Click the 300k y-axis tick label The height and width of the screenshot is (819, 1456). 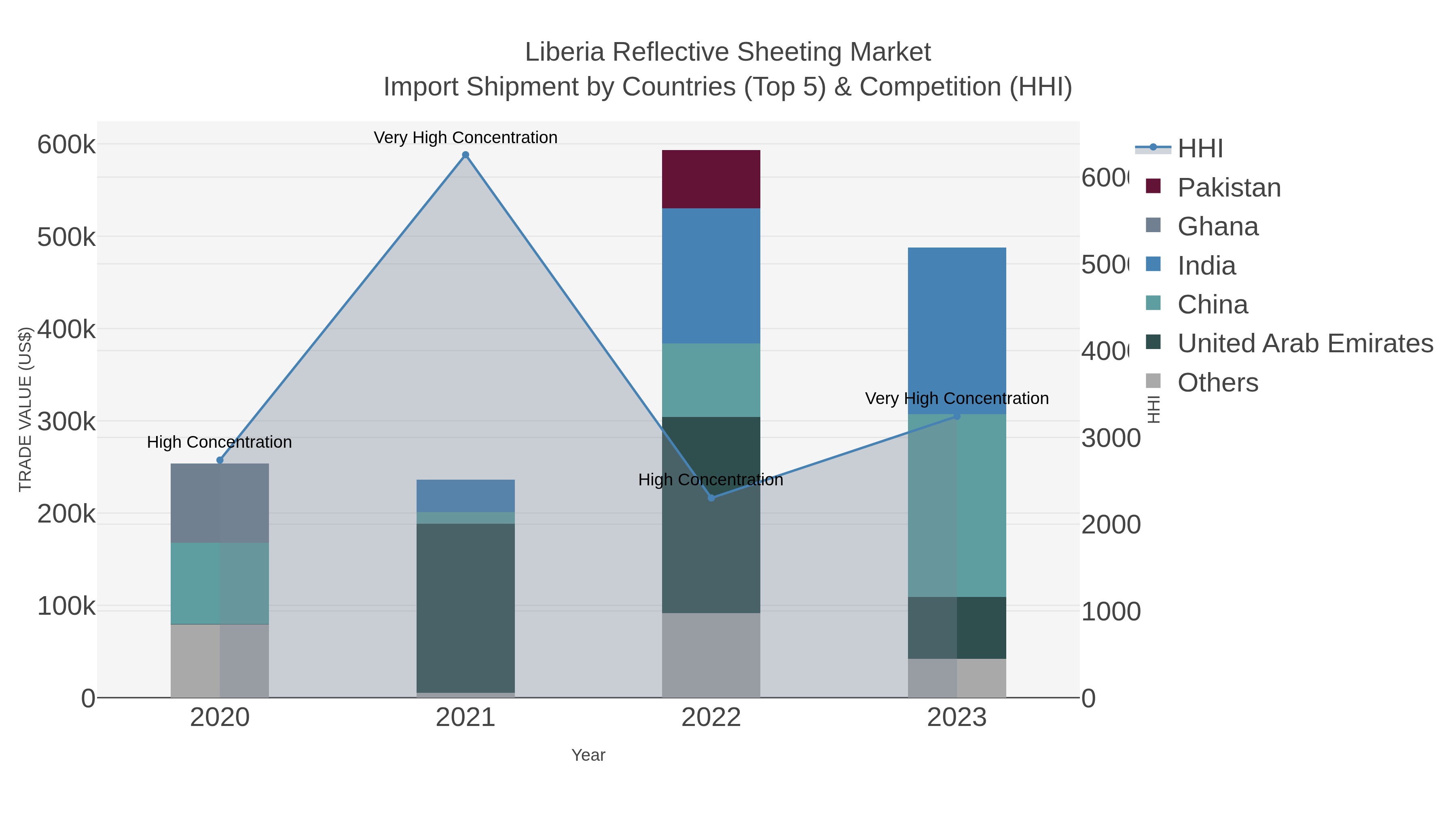click(x=67, y=422)
